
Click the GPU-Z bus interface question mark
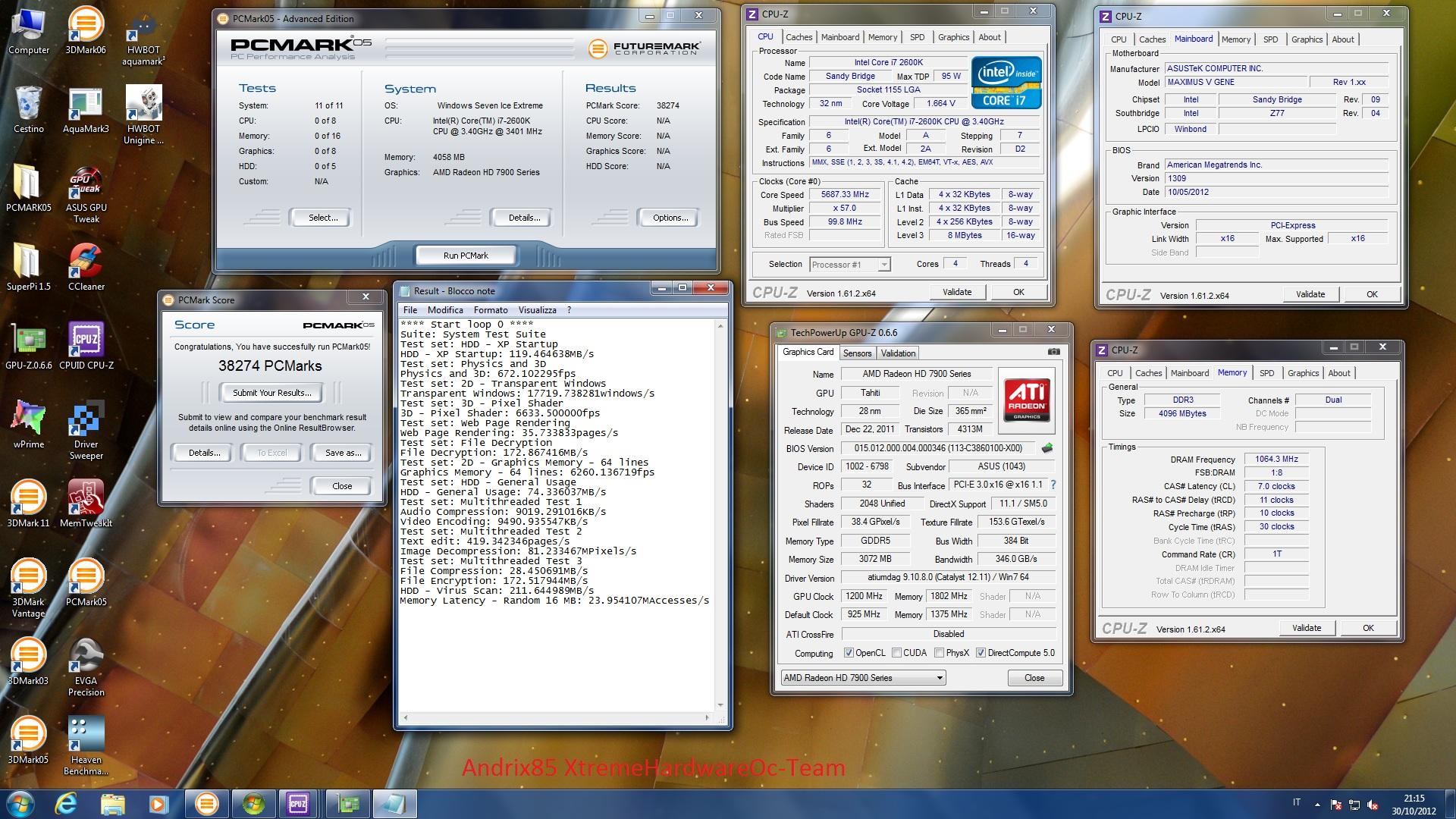coord(1053,485)
